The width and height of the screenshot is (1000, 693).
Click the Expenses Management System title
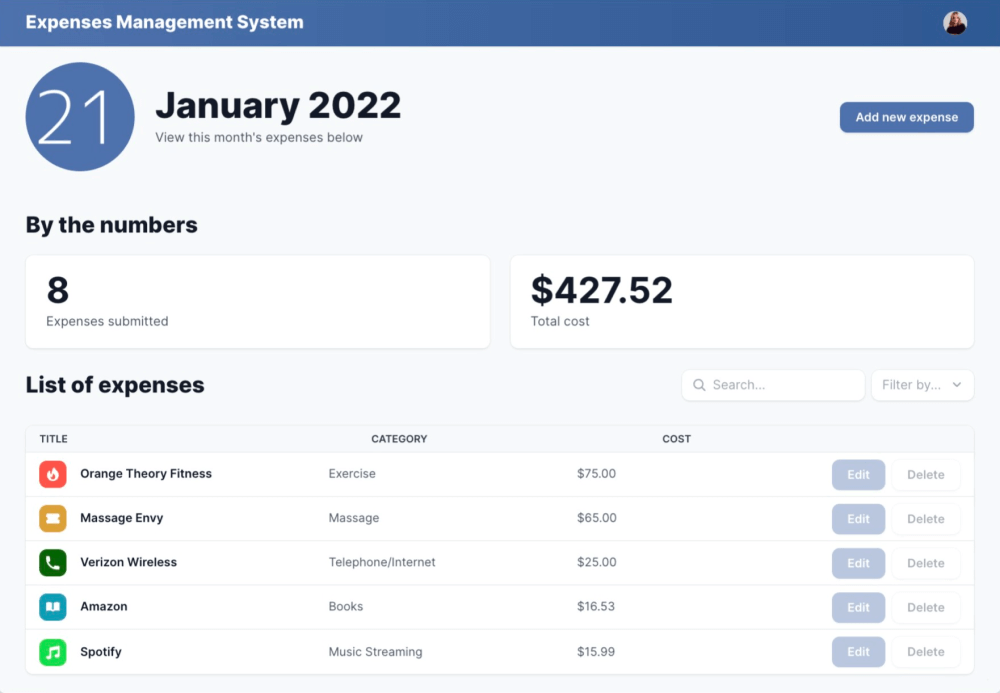(x=165, y=22)
